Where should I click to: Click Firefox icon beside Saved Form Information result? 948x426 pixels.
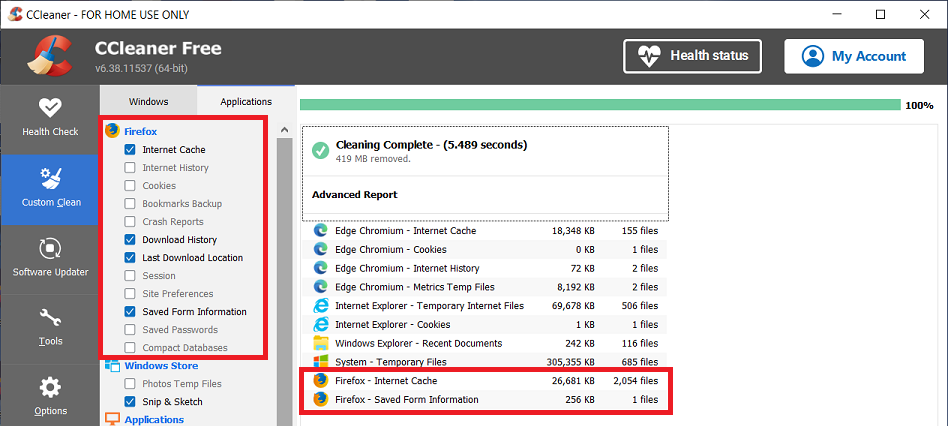[x=320, y=399]
